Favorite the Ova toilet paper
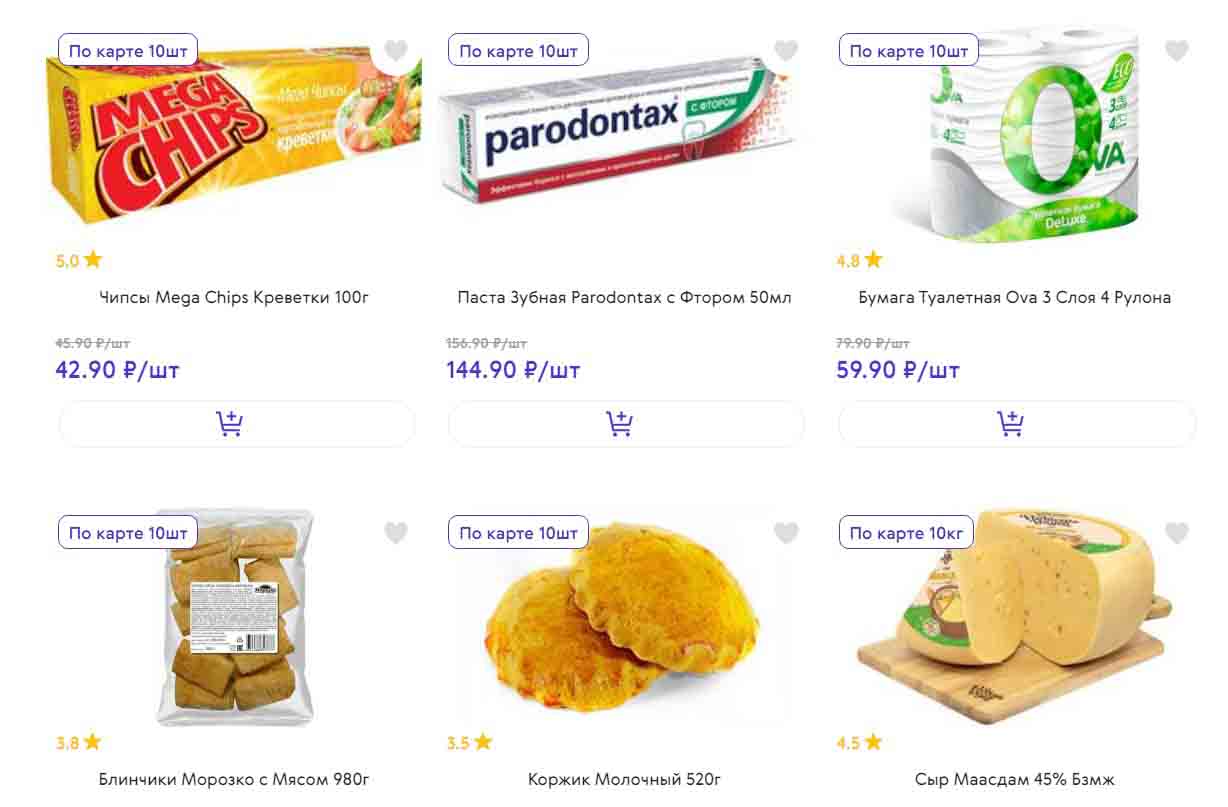Screen dimensions: 1228x807 pos(1177,50)
